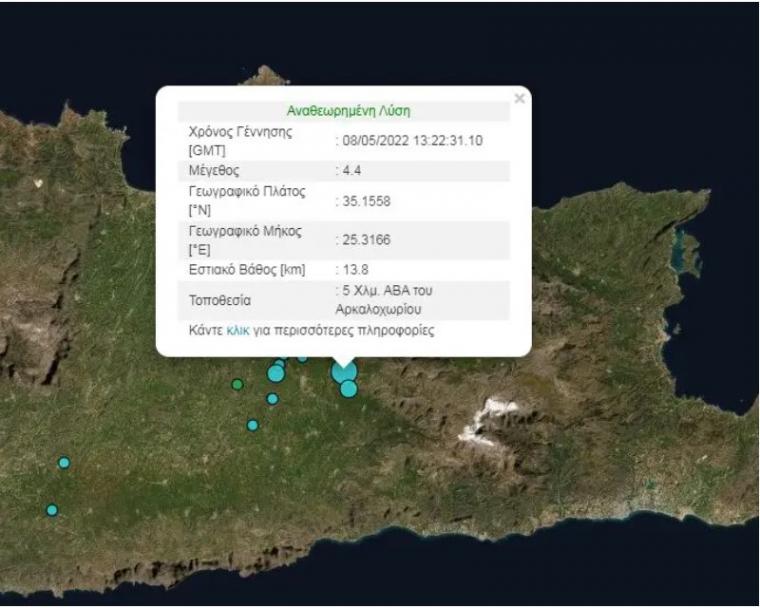Click the lowest cyan marker in far west
760x608 pixels.
52,510
